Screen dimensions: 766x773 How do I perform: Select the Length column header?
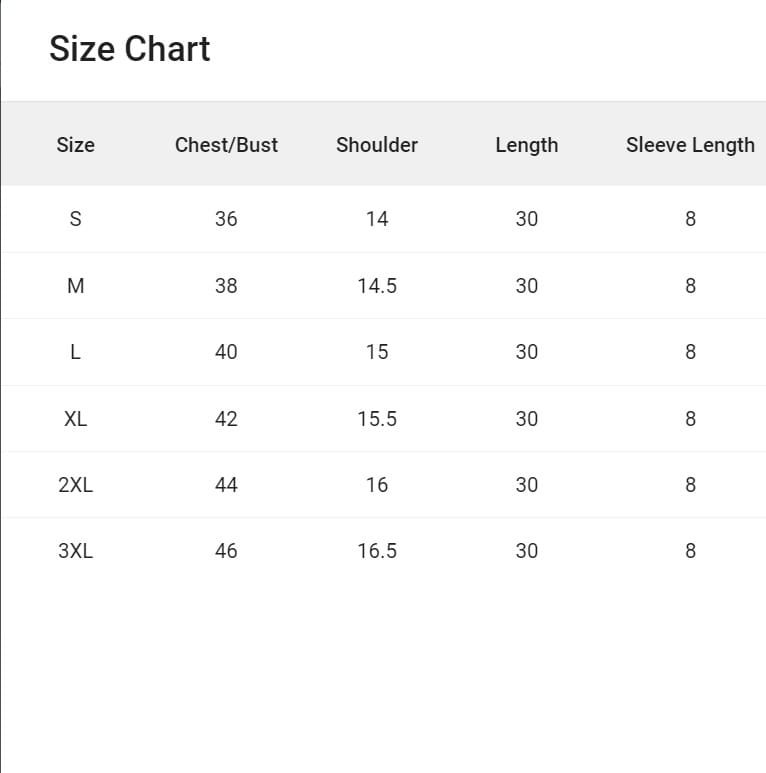[527, 145]
